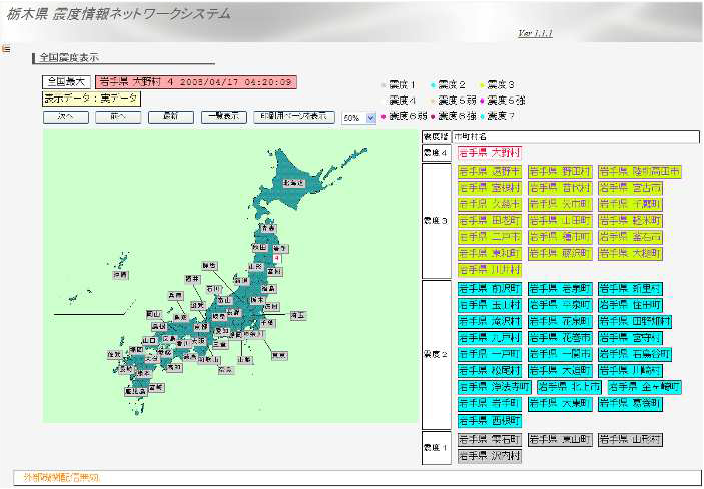Image resolution: width=704 pixels, height=489 pixels.
Task: Click 岩手県 二戸市 cell
Action: pos(490,237)
